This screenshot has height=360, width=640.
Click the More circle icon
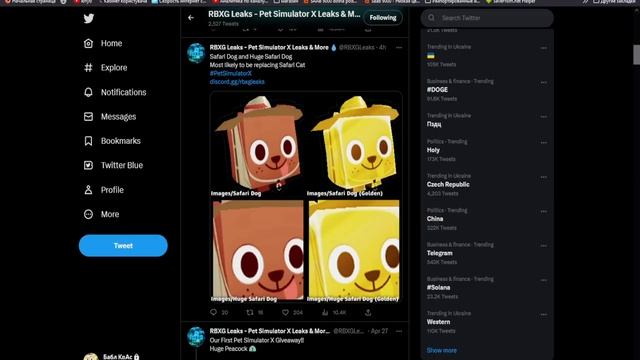(88, 214)
